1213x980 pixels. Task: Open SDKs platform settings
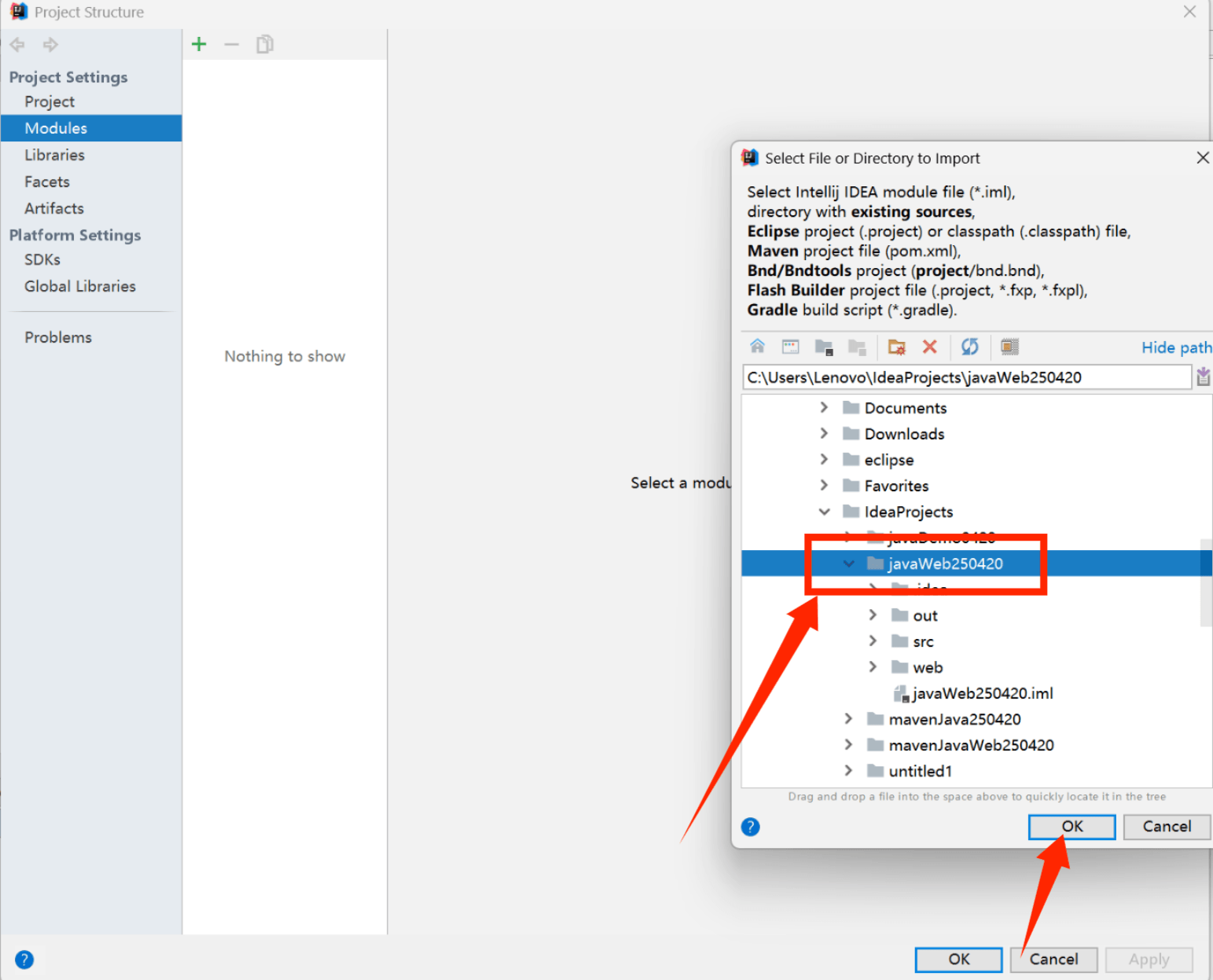(x=42, y=259)
